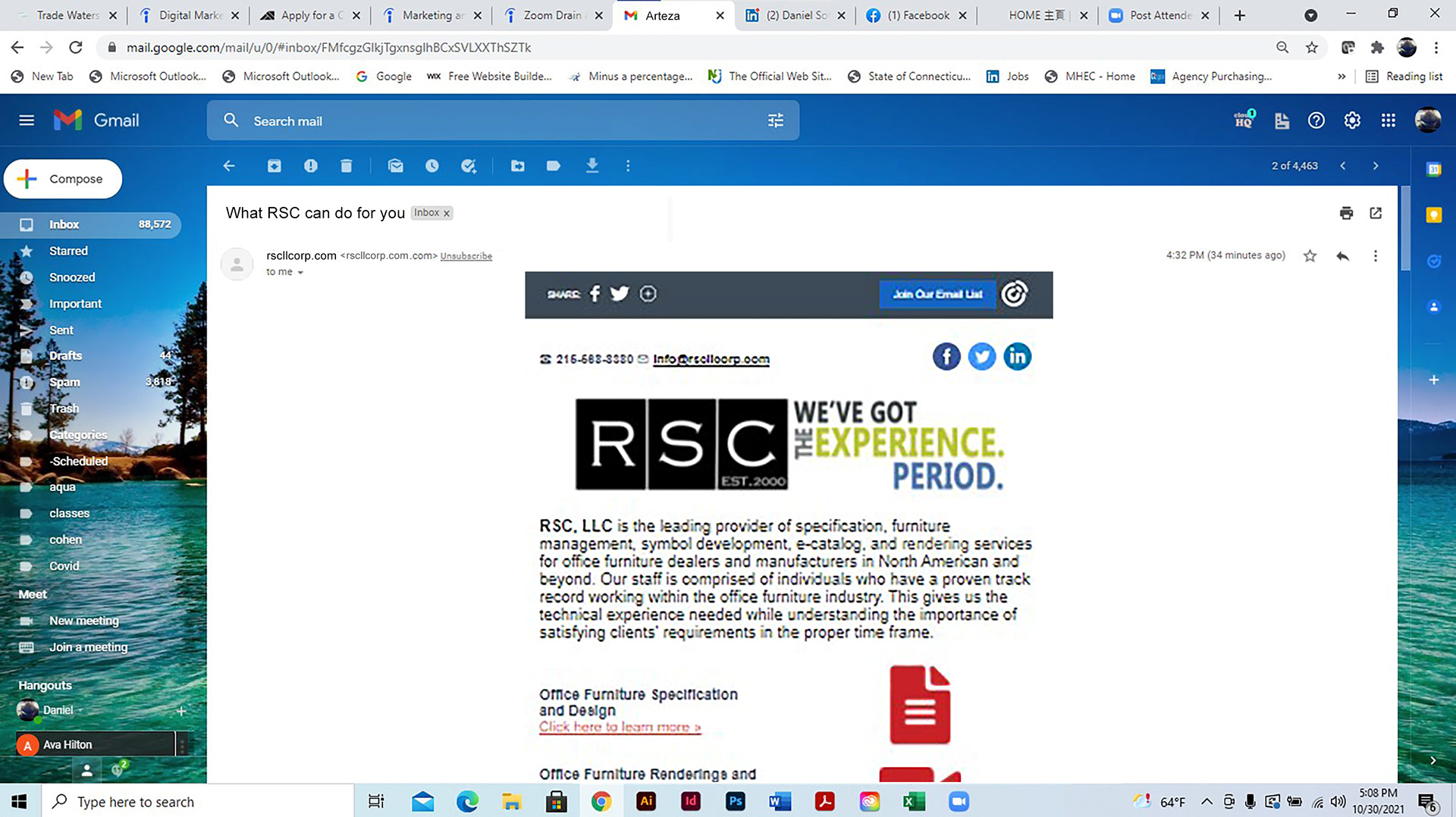The image size is (1456, 817).
Task: Start a New meeting
Action: coord(83,621)
